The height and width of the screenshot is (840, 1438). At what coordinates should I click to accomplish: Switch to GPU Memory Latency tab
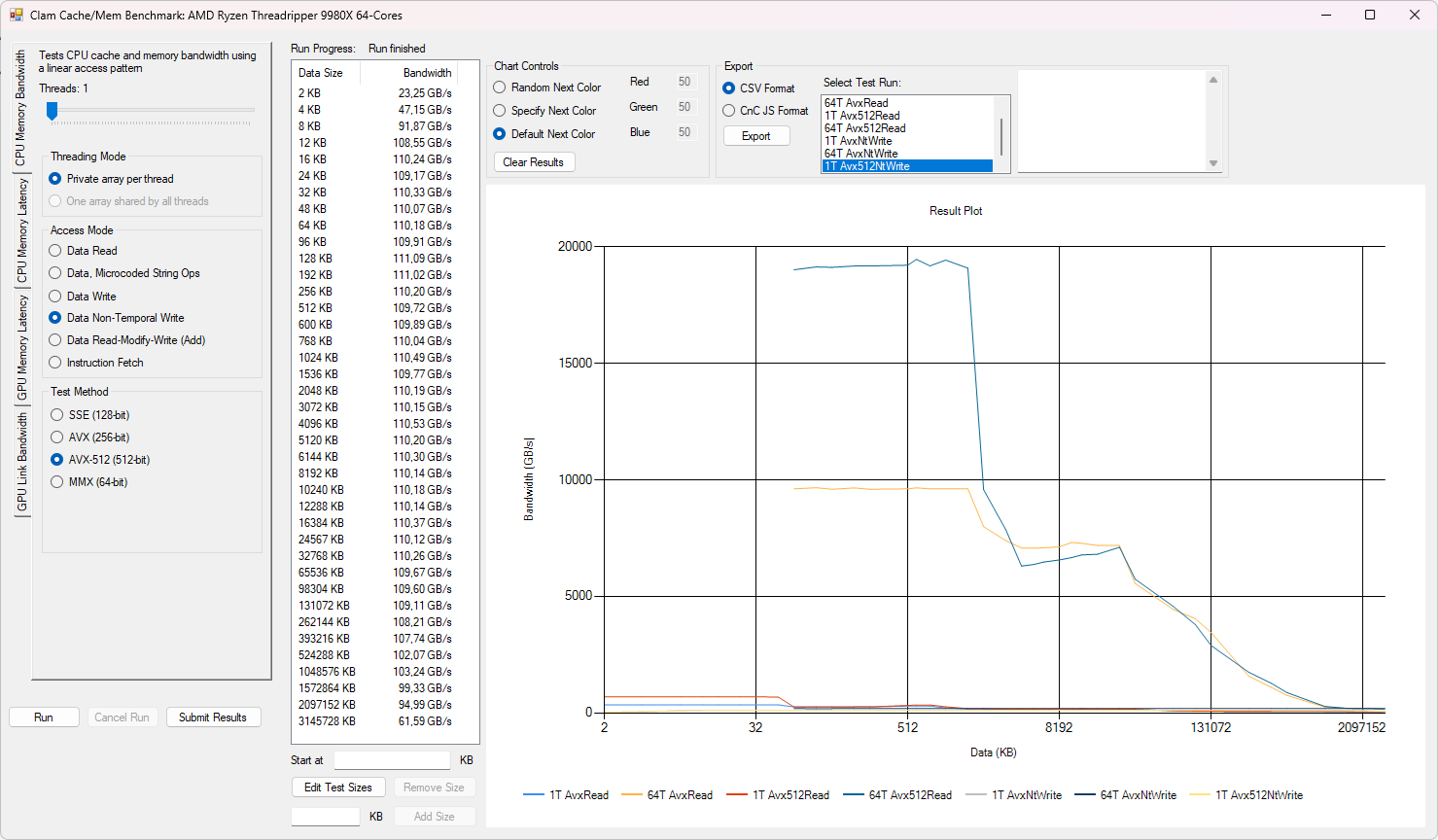coord(21,347)
